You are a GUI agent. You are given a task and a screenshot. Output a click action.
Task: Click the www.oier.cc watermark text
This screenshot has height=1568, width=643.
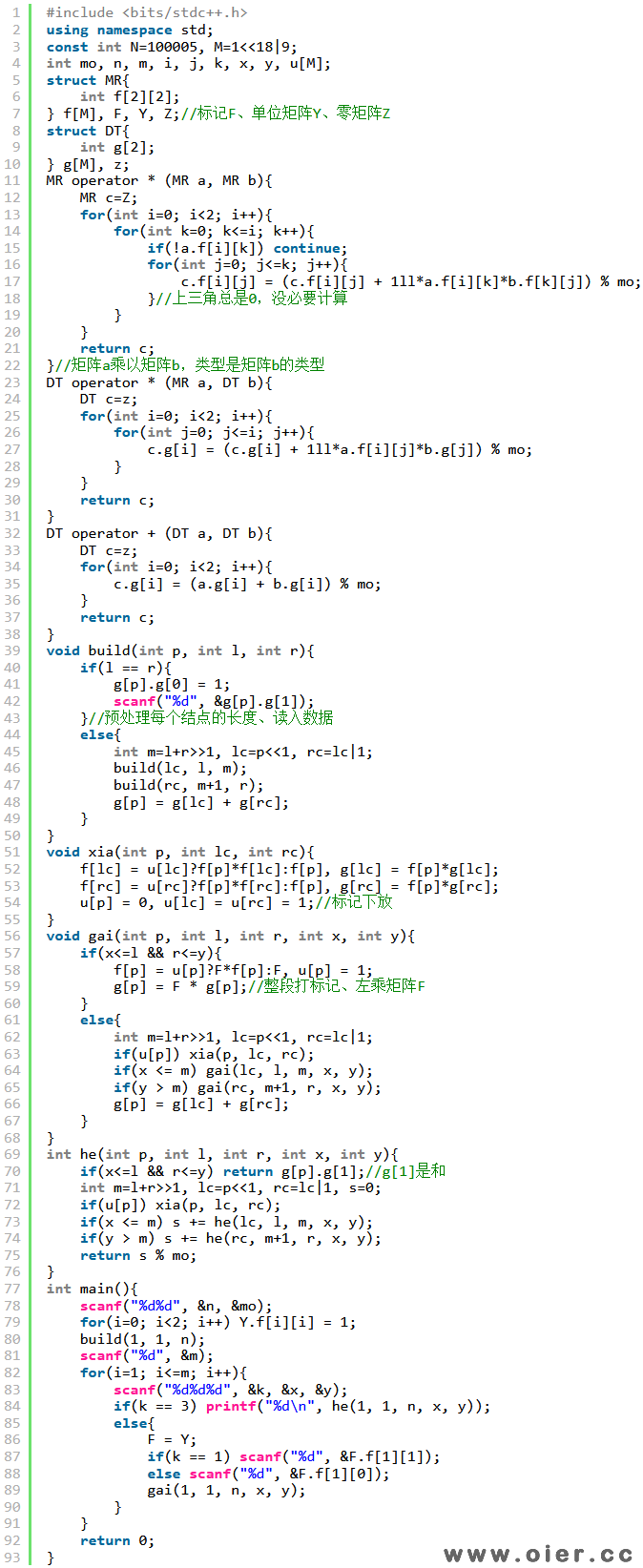click(x=538, y=1554)
